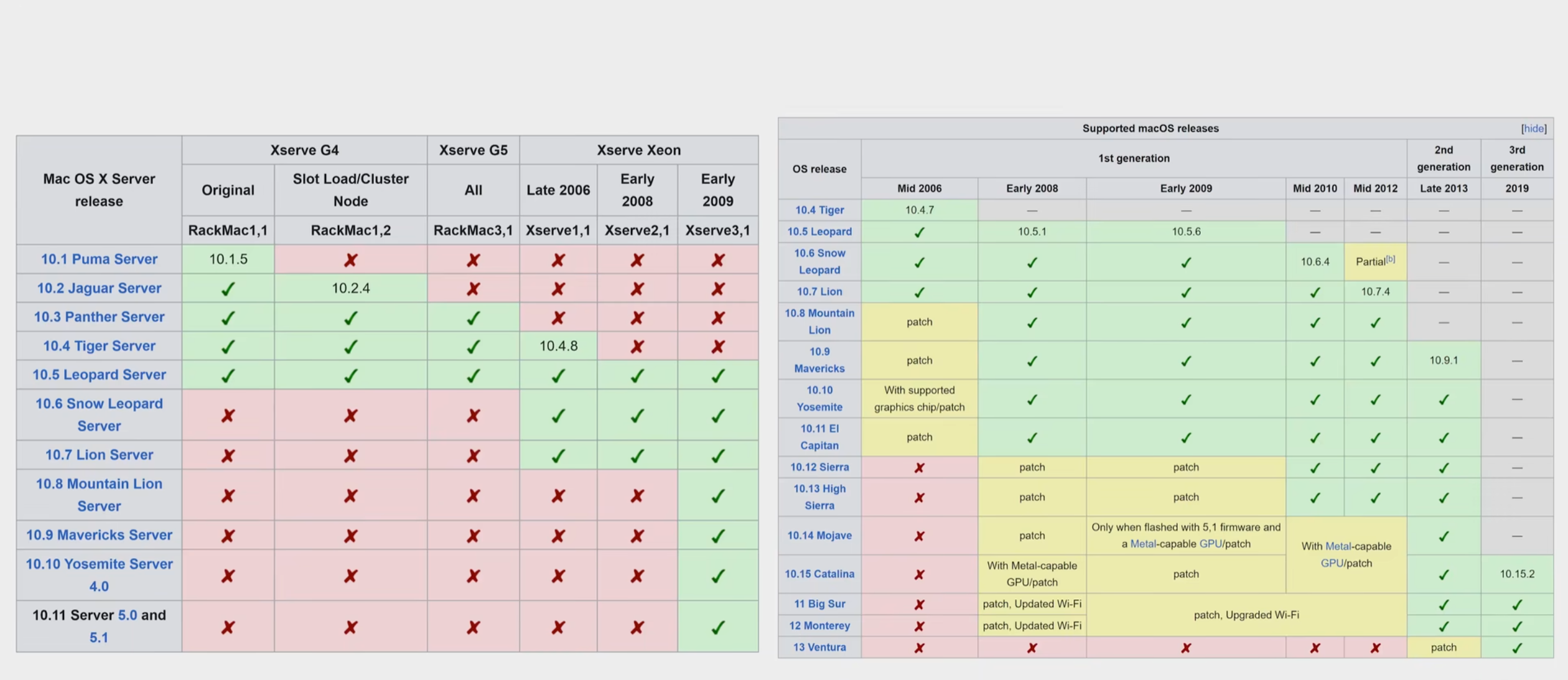Viewport: 1568px width, 680px height.
Task: Open the 10.15 Catalina link
Action: coord(819,574)
